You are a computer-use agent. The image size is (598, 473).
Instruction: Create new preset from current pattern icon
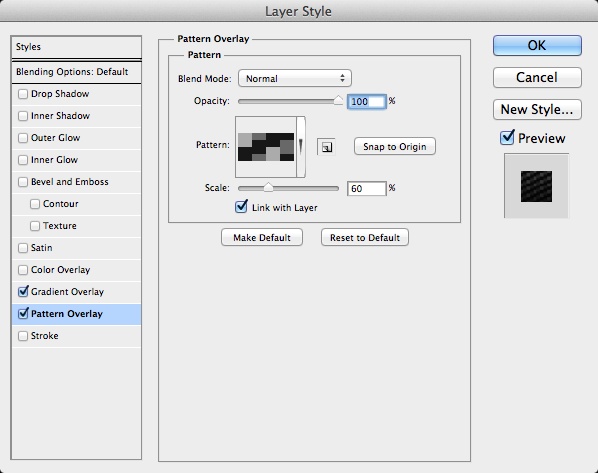(x=326, y=147)
